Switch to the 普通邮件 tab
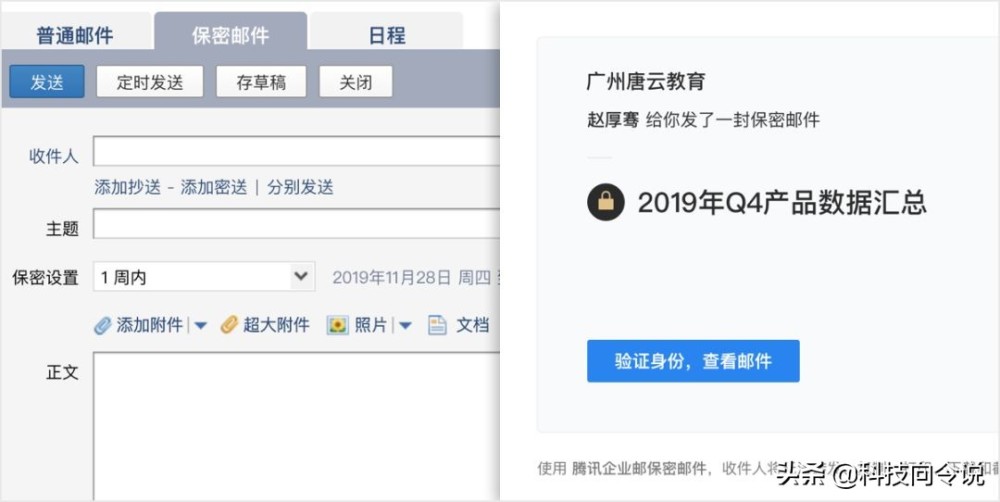 [75, 35]
